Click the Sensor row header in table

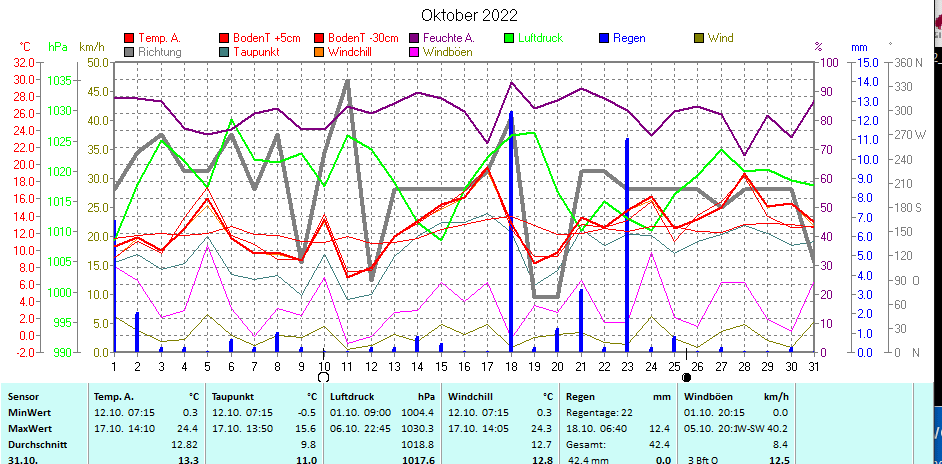click(22, 397)
